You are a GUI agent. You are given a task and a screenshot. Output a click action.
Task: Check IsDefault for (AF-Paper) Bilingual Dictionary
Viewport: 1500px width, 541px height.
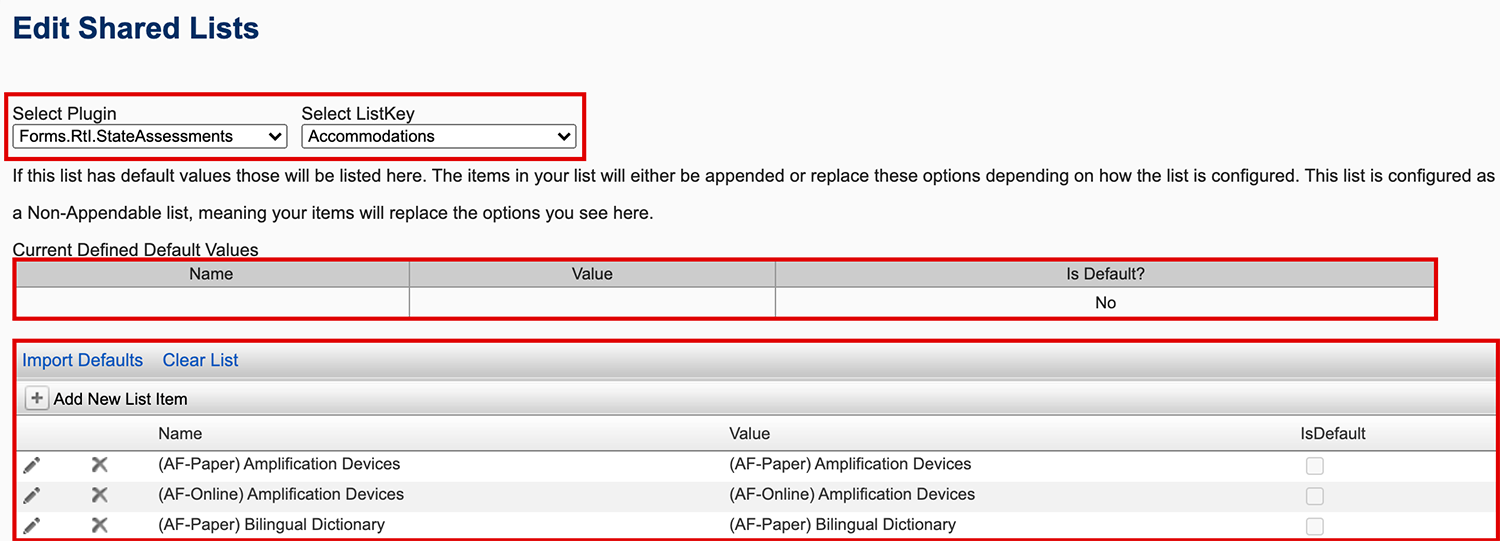coord(1315,526)
